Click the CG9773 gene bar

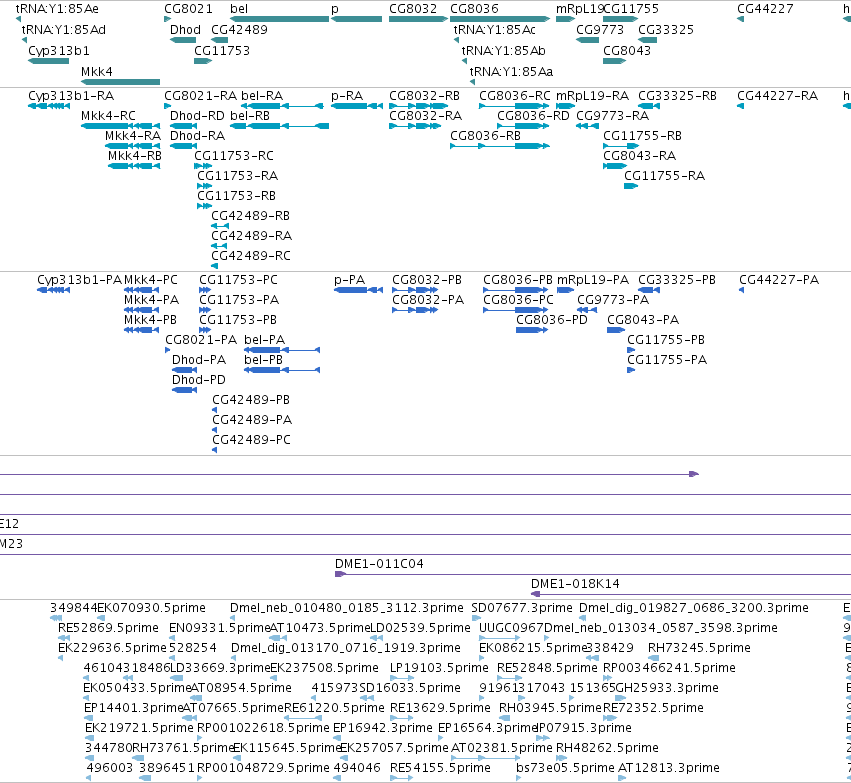pyautogui.click(x=587, y=40)
